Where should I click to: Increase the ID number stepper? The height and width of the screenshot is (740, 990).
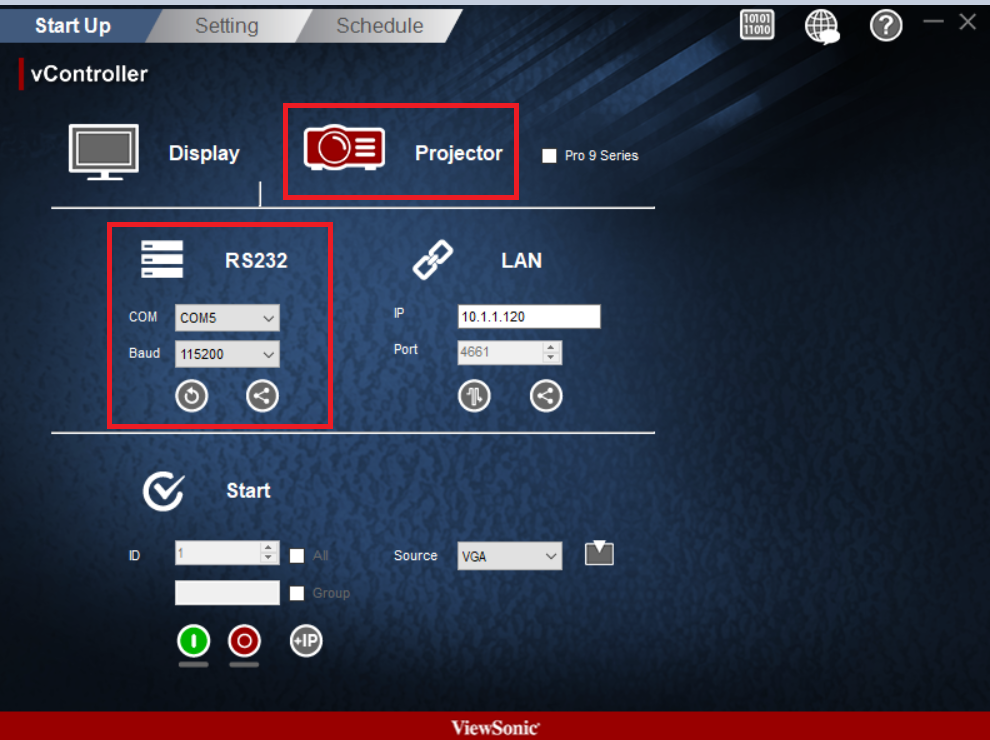pos(268,547)
